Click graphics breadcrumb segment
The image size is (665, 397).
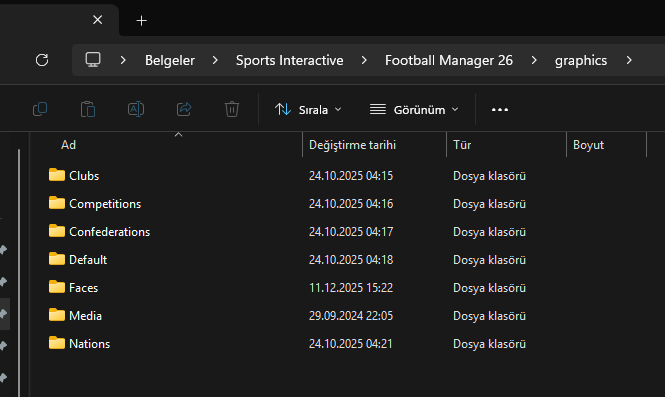pyautogui.click(x=581, y=61)
